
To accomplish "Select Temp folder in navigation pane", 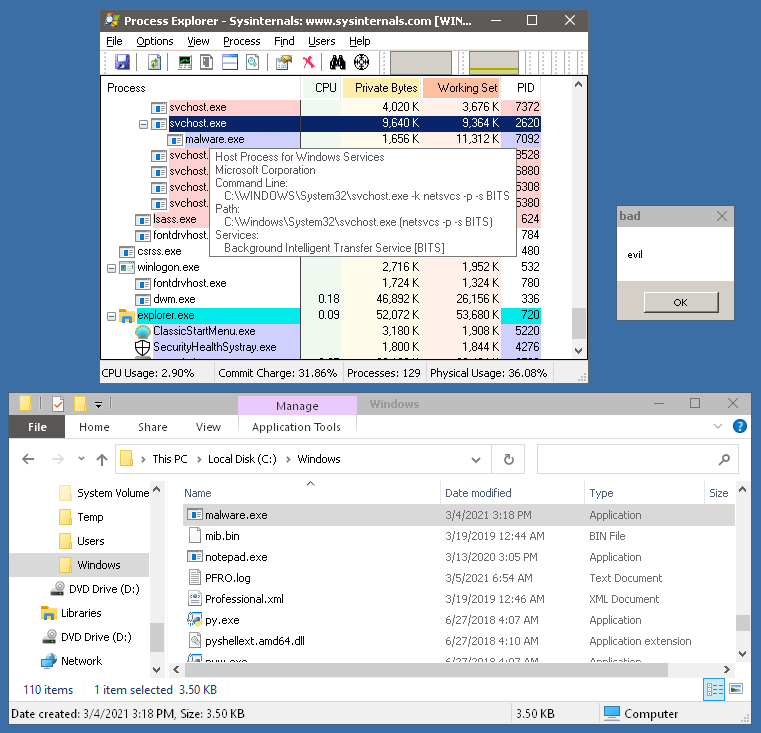I will tap(90, 517).
